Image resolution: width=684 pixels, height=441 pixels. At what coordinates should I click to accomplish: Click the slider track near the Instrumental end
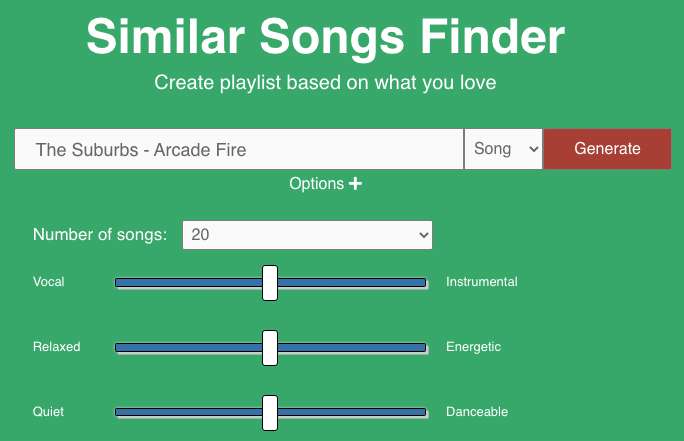pos(405,282)
